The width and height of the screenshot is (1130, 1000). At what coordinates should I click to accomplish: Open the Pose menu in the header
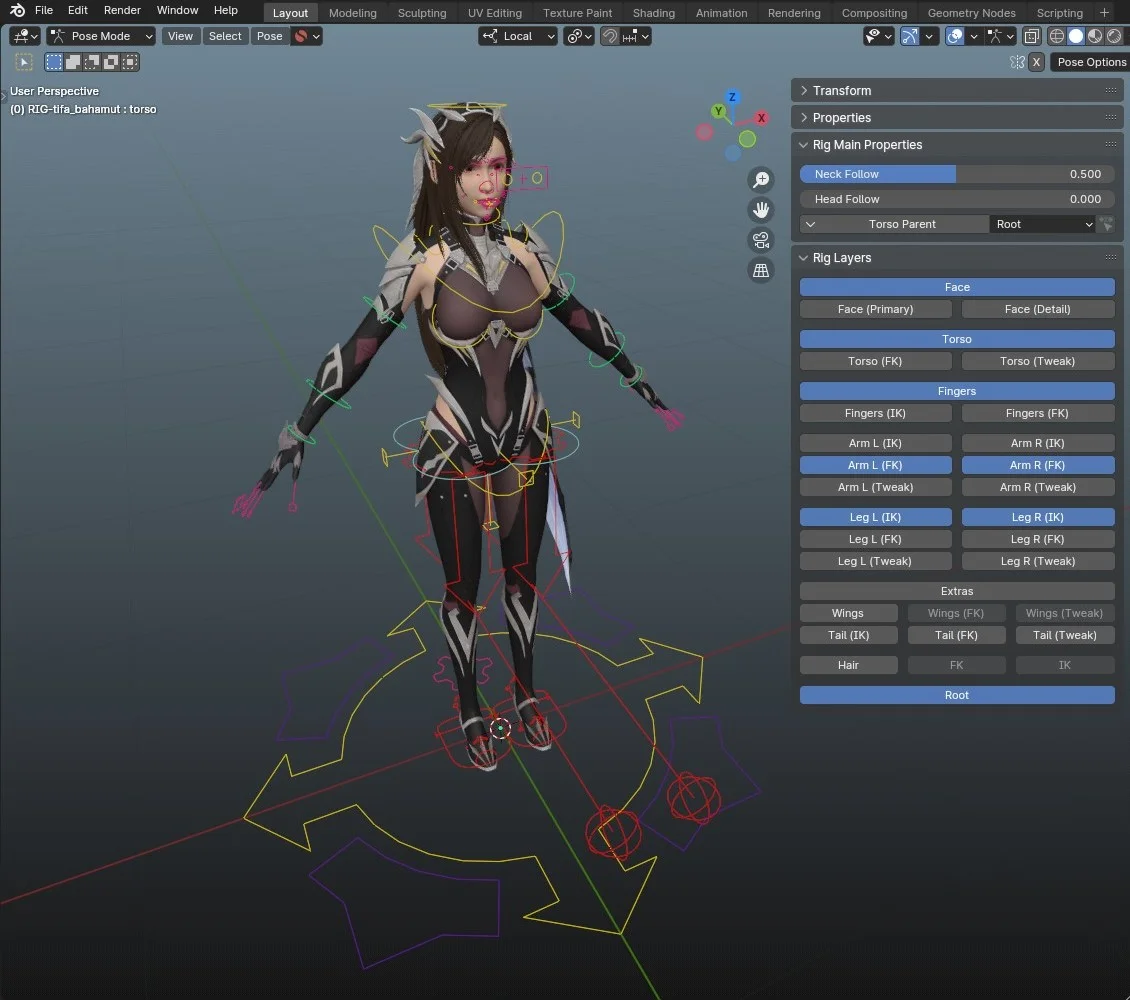[x=269, y=35]
